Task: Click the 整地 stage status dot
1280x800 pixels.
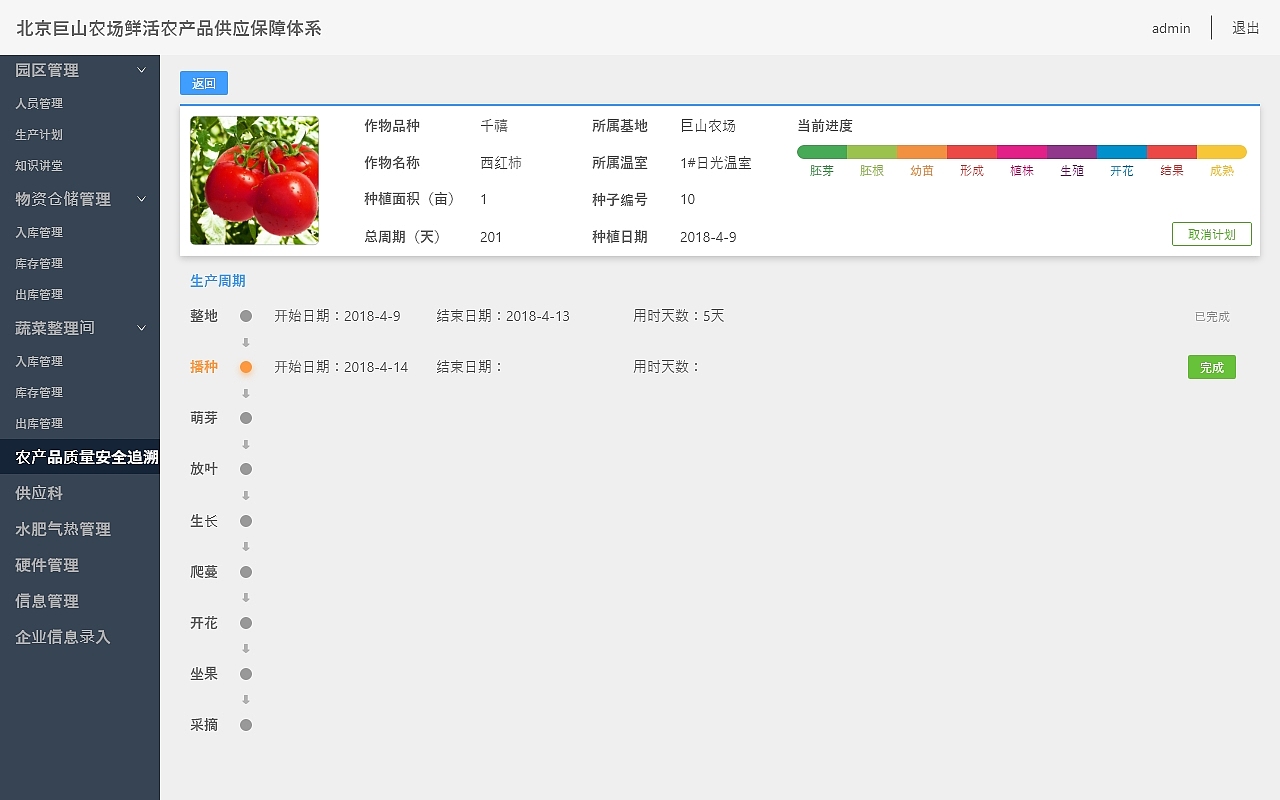Action: (246, 316)
